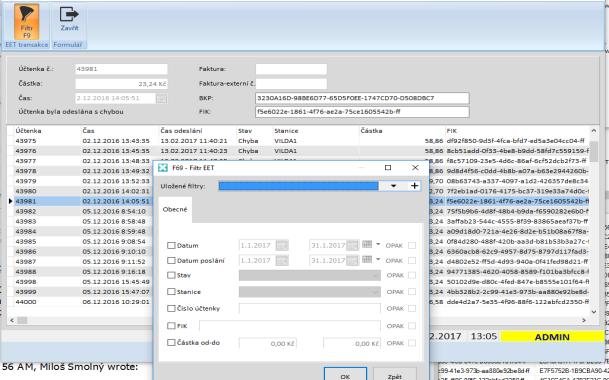The width and height of the screenshot is (609, 380).
Task: Add saved filter with plus button
Action: coord(414,186)
